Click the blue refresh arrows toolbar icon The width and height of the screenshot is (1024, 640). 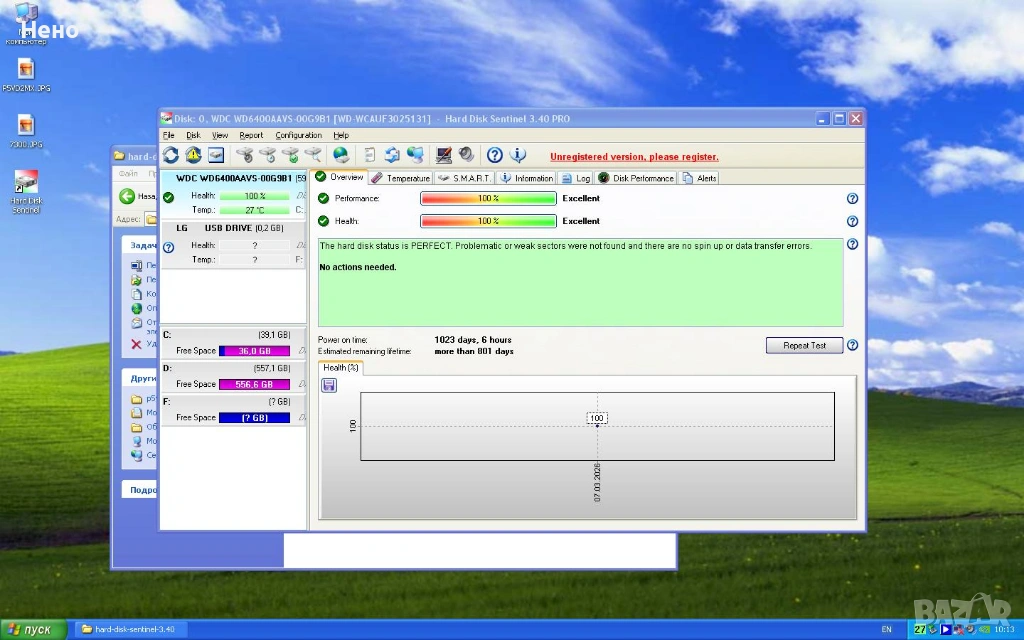(x=171, y=155)
